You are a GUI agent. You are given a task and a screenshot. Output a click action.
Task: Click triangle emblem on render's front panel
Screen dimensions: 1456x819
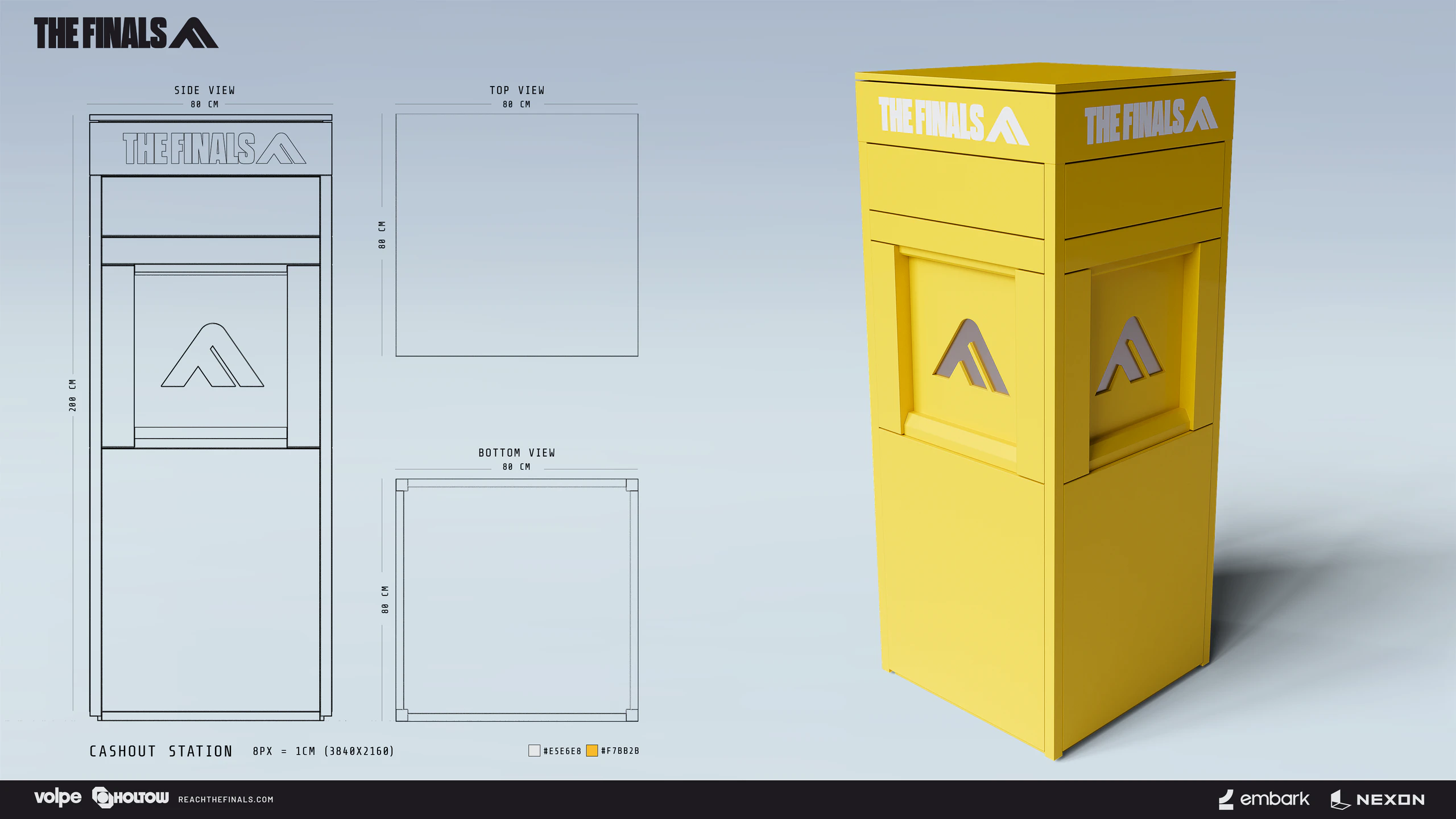971,357
